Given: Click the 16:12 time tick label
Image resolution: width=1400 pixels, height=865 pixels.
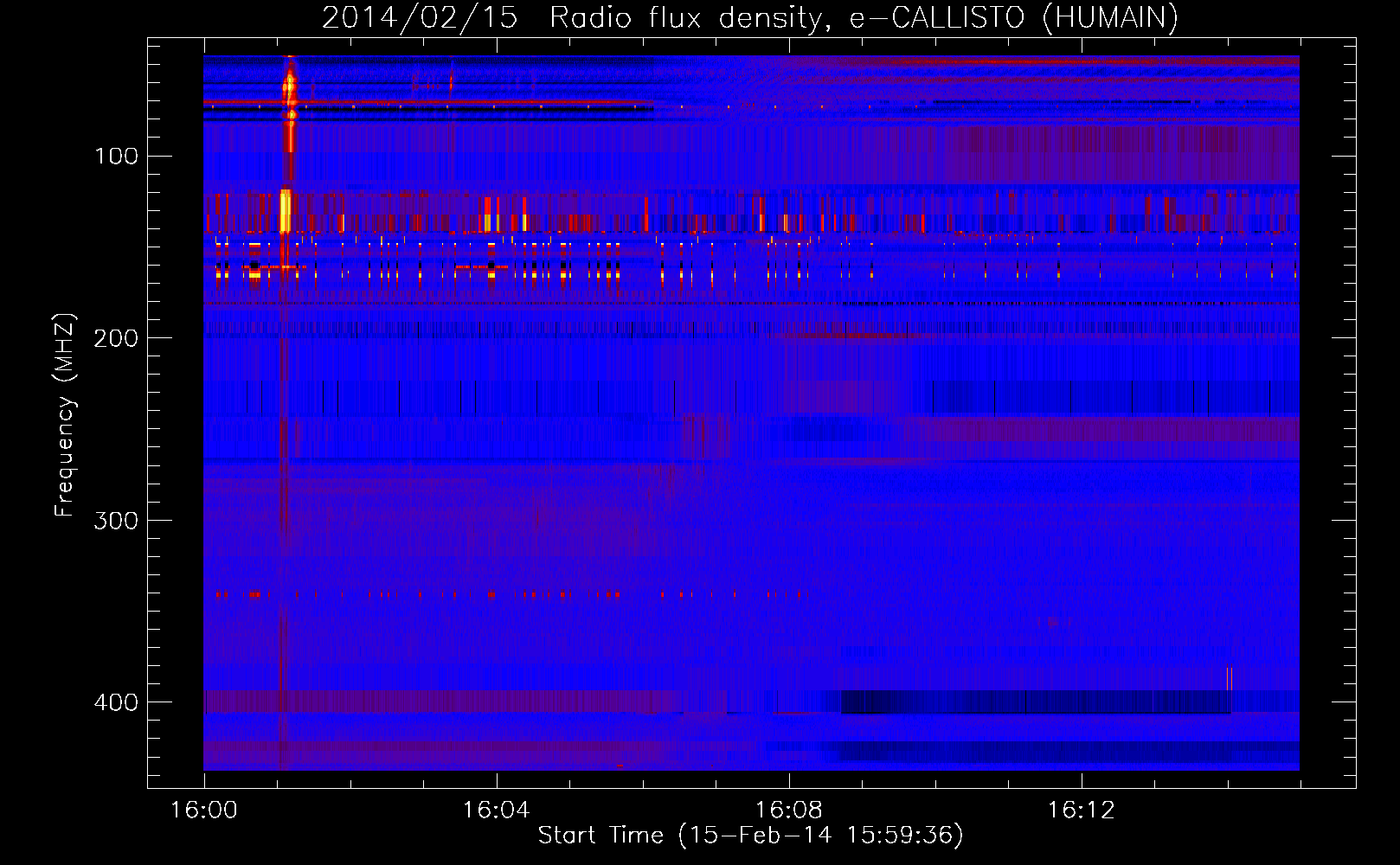Looking at the screenshot, I should coord(1082,810).
